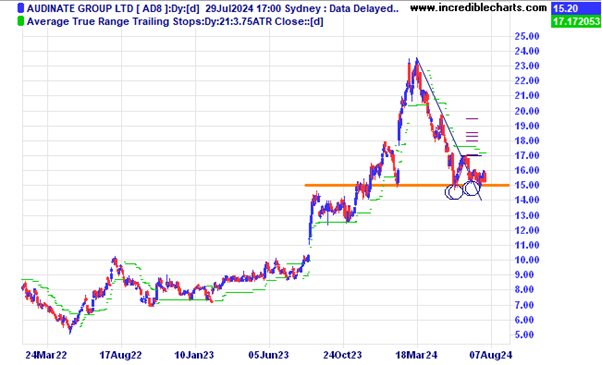Click the top purple target line near 19.50
This screenshot has width=602, height=365.
pos(472,119)
